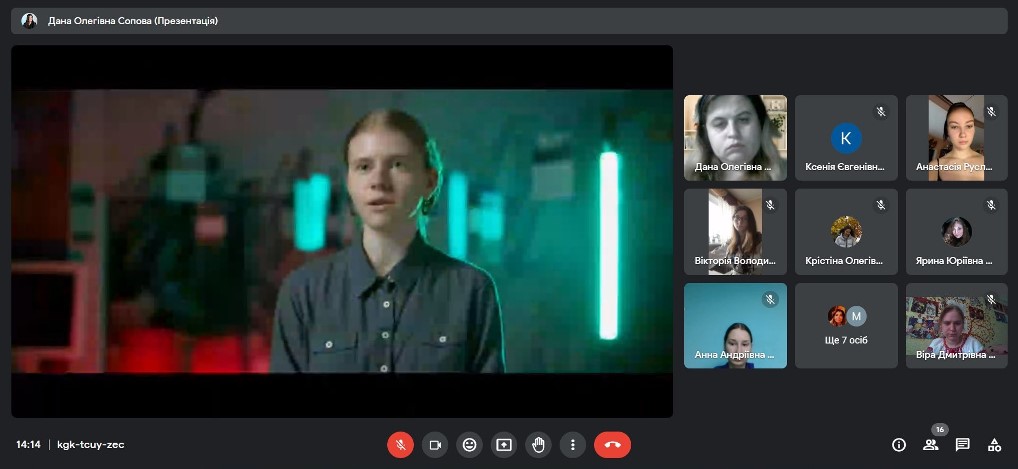Click the M avatar in the Ще 7 осіб tile
1018x469 pixels.
tap(856, 316)
